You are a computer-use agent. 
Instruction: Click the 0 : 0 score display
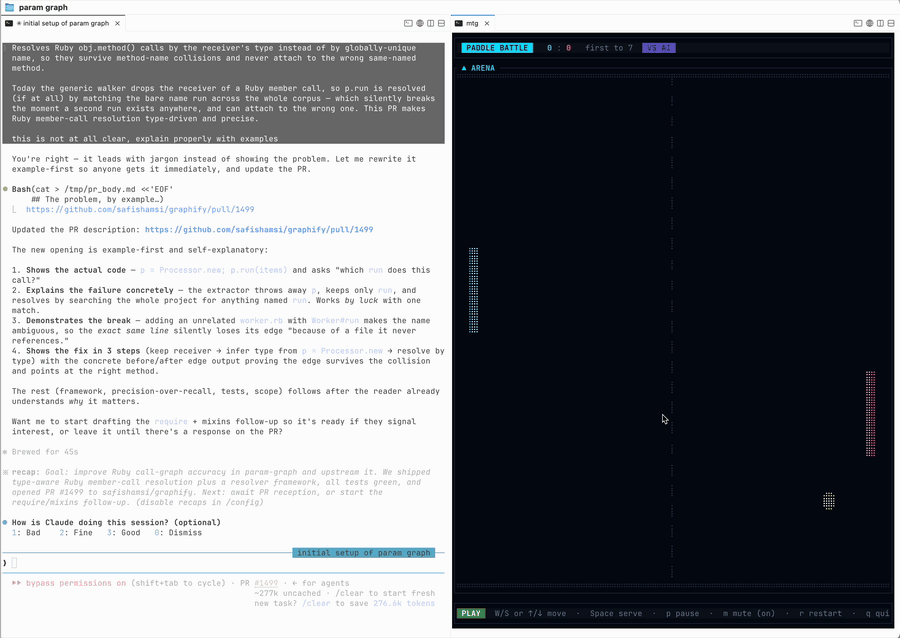558,48
